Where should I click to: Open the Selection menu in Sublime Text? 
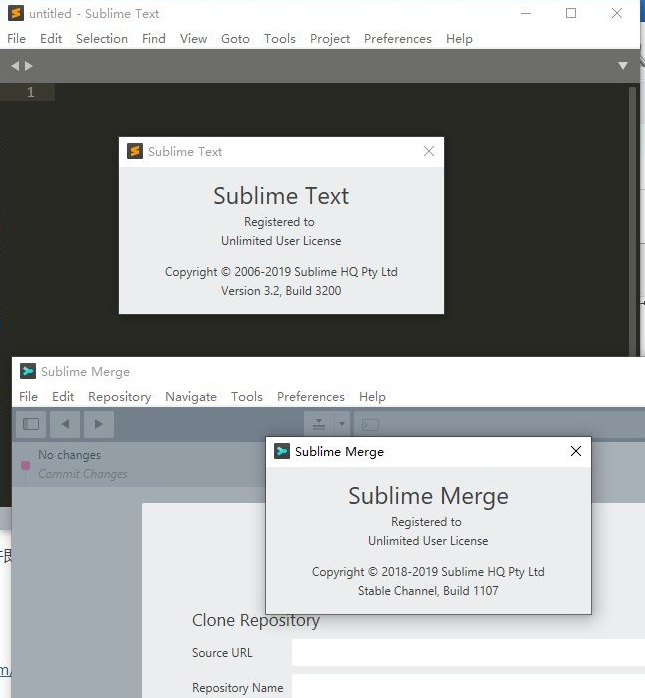[x=102, y=39]
